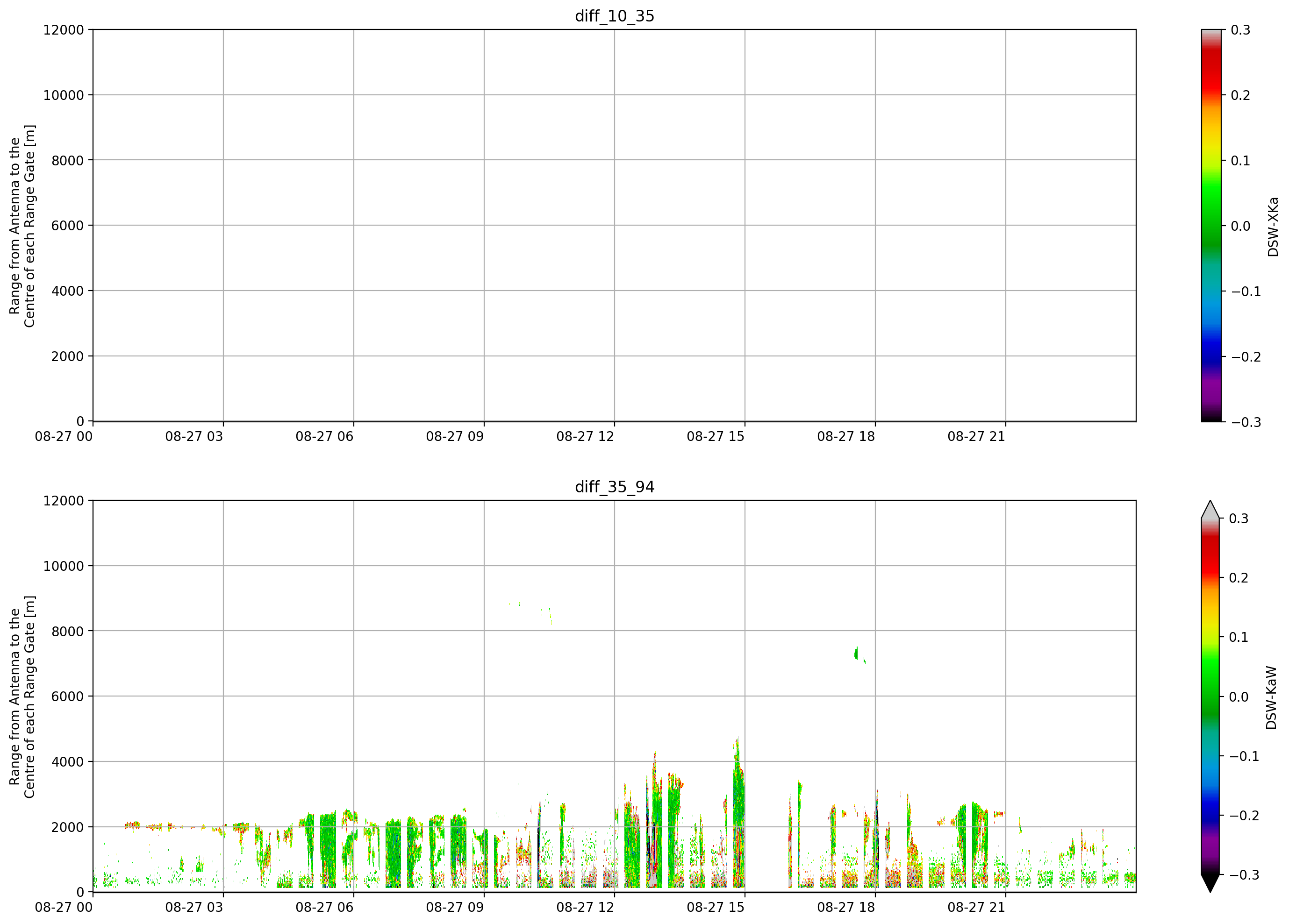Click the −0.3 tick on DSW-KaW colorbar

[1244, 874]
